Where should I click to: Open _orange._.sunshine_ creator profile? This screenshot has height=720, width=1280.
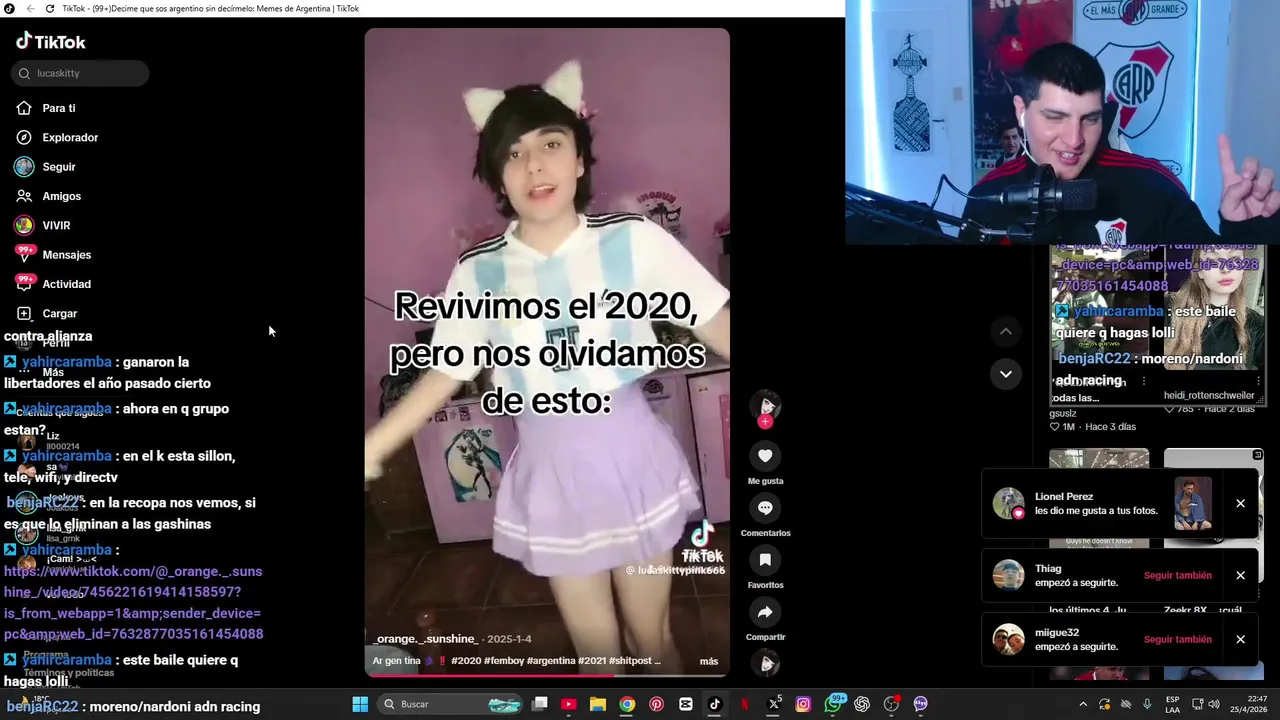(x=425, y=639)
